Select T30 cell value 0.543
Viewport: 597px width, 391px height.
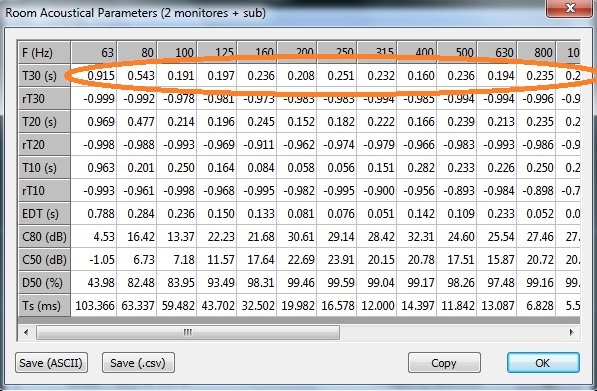[137, 75]
